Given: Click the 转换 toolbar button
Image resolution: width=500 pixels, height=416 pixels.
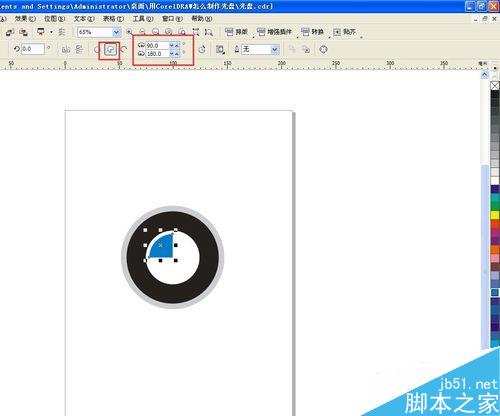Looking at the screenshot, I should tap(312, 32).
